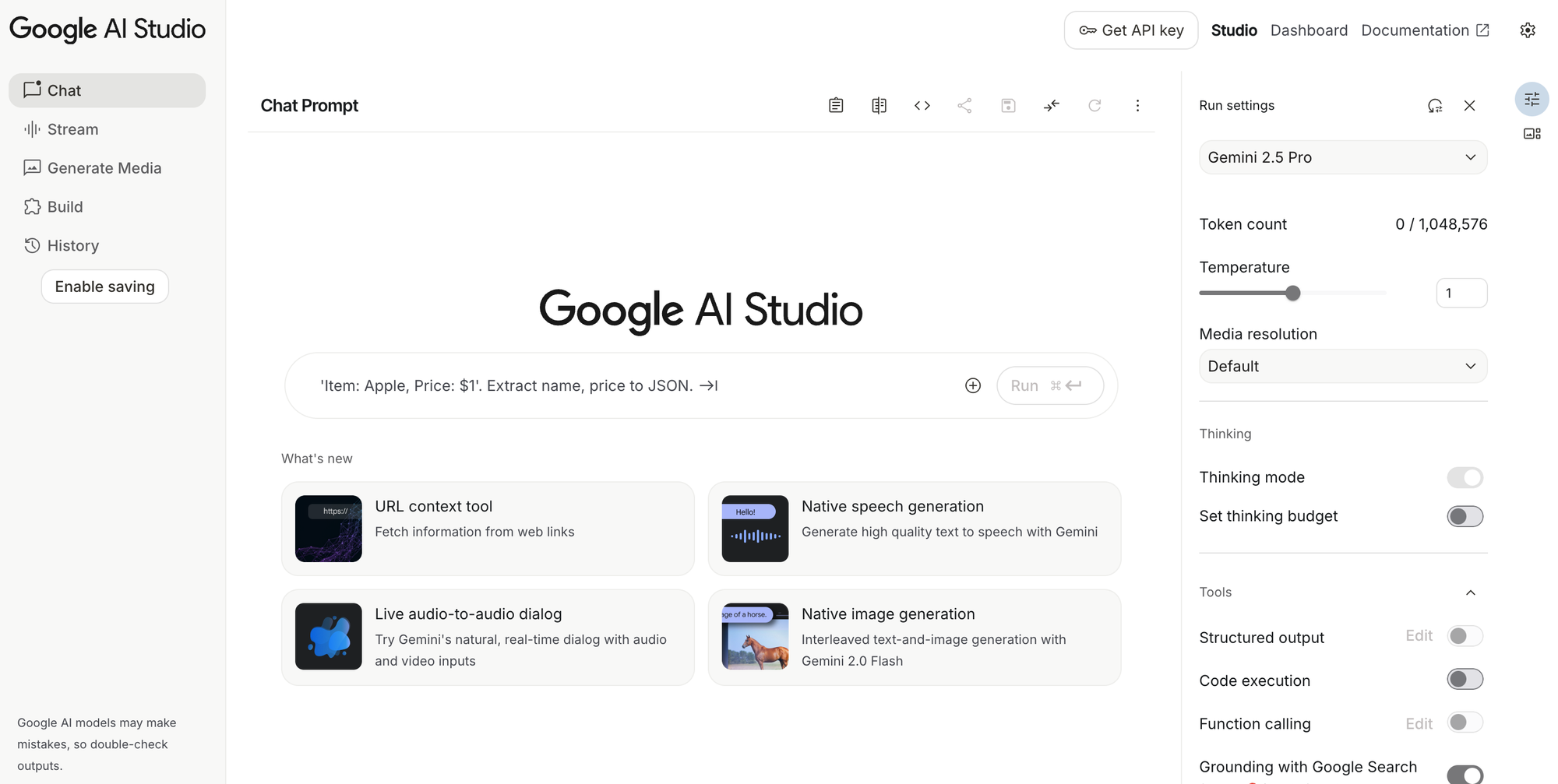The image size is (1558, 784).
Task: Open the URL context tool card
Action: pos(488,529)
